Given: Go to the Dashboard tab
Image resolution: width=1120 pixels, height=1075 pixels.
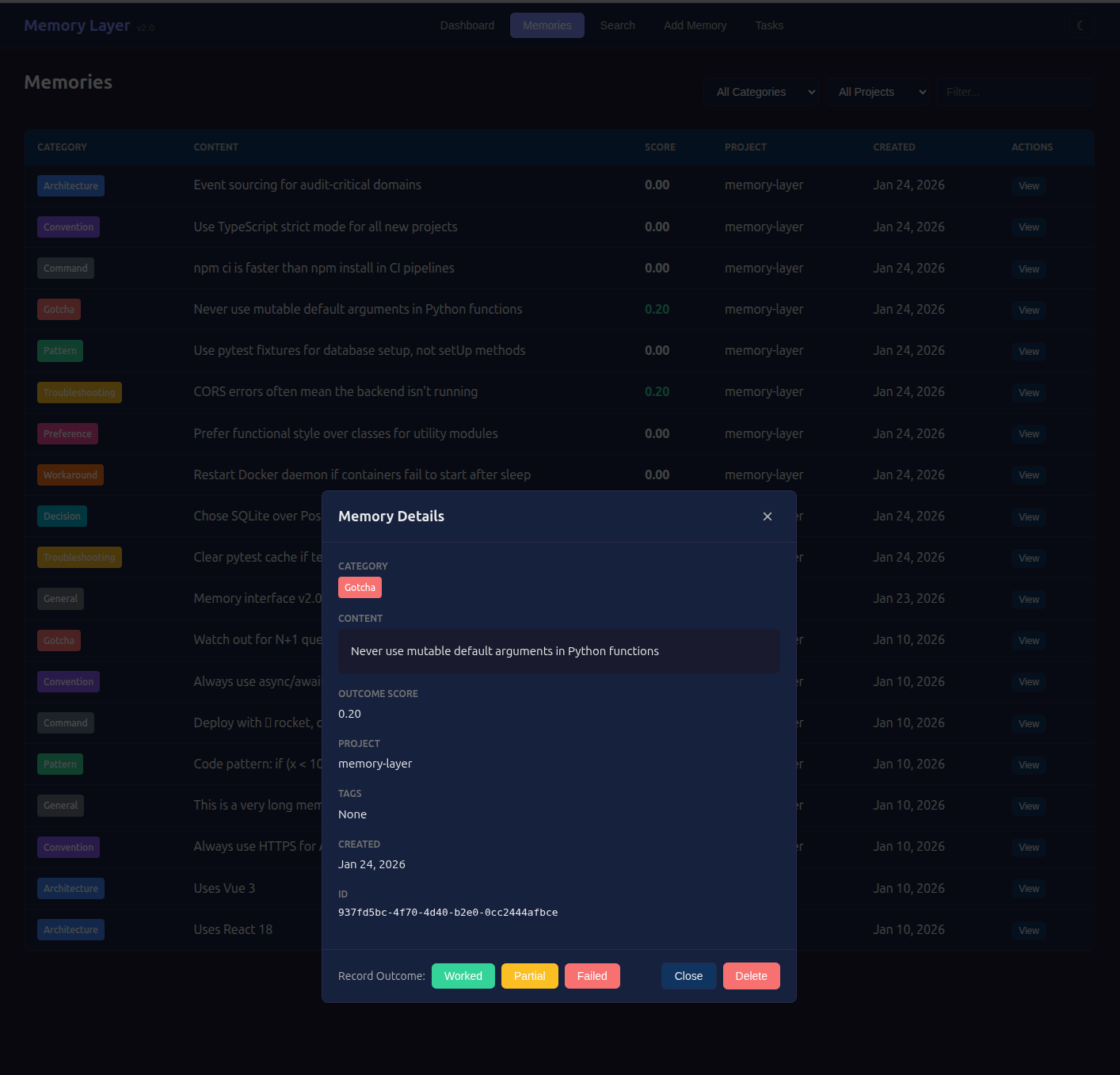Looking at the screenshot, I should coord(467,25).
